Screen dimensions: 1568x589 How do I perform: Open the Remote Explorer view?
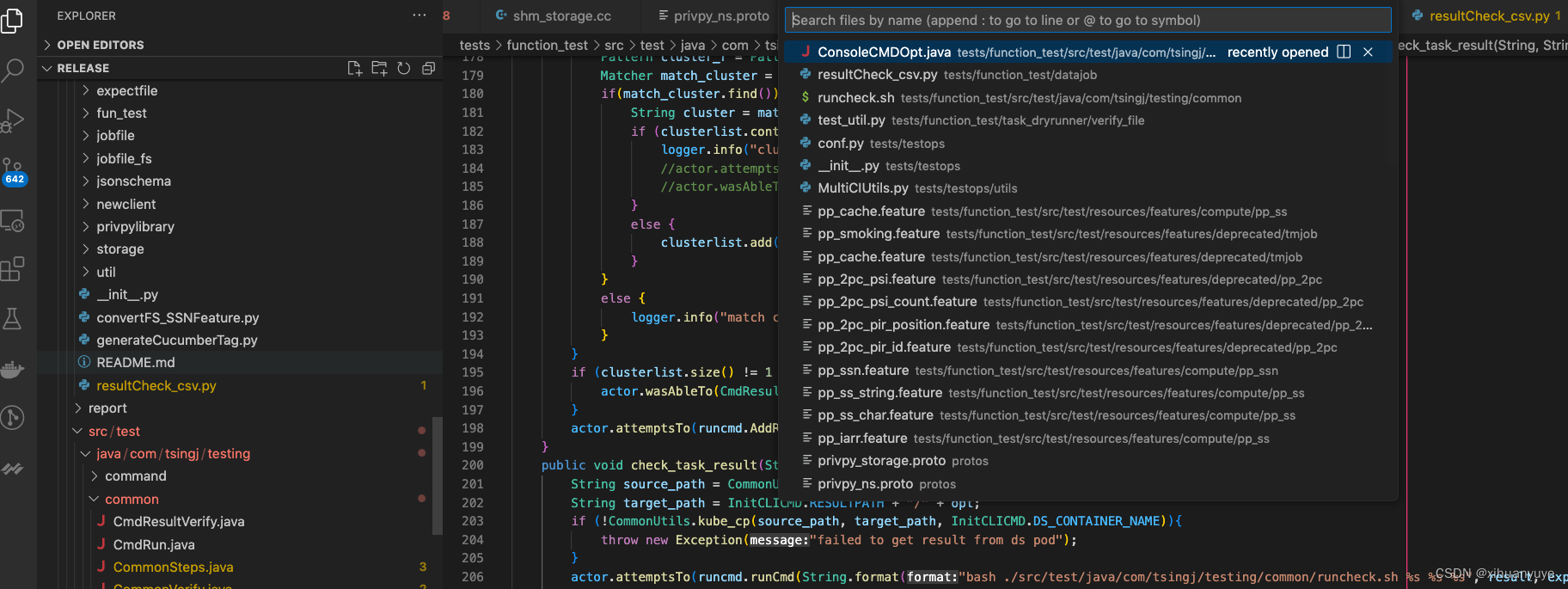pyautogui.click(x=12, y=221)
